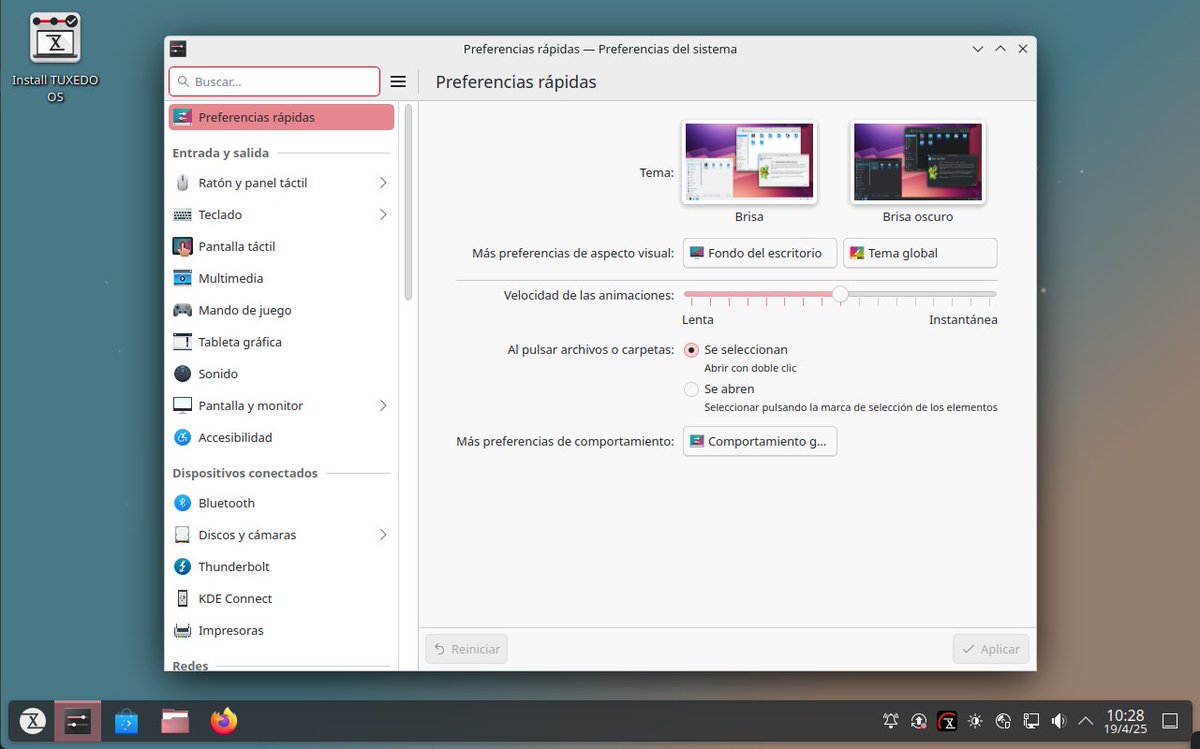The height and width of the screenshot is (749, 1200).
Task: Click the Buscar search field
Action: point(274,81)
